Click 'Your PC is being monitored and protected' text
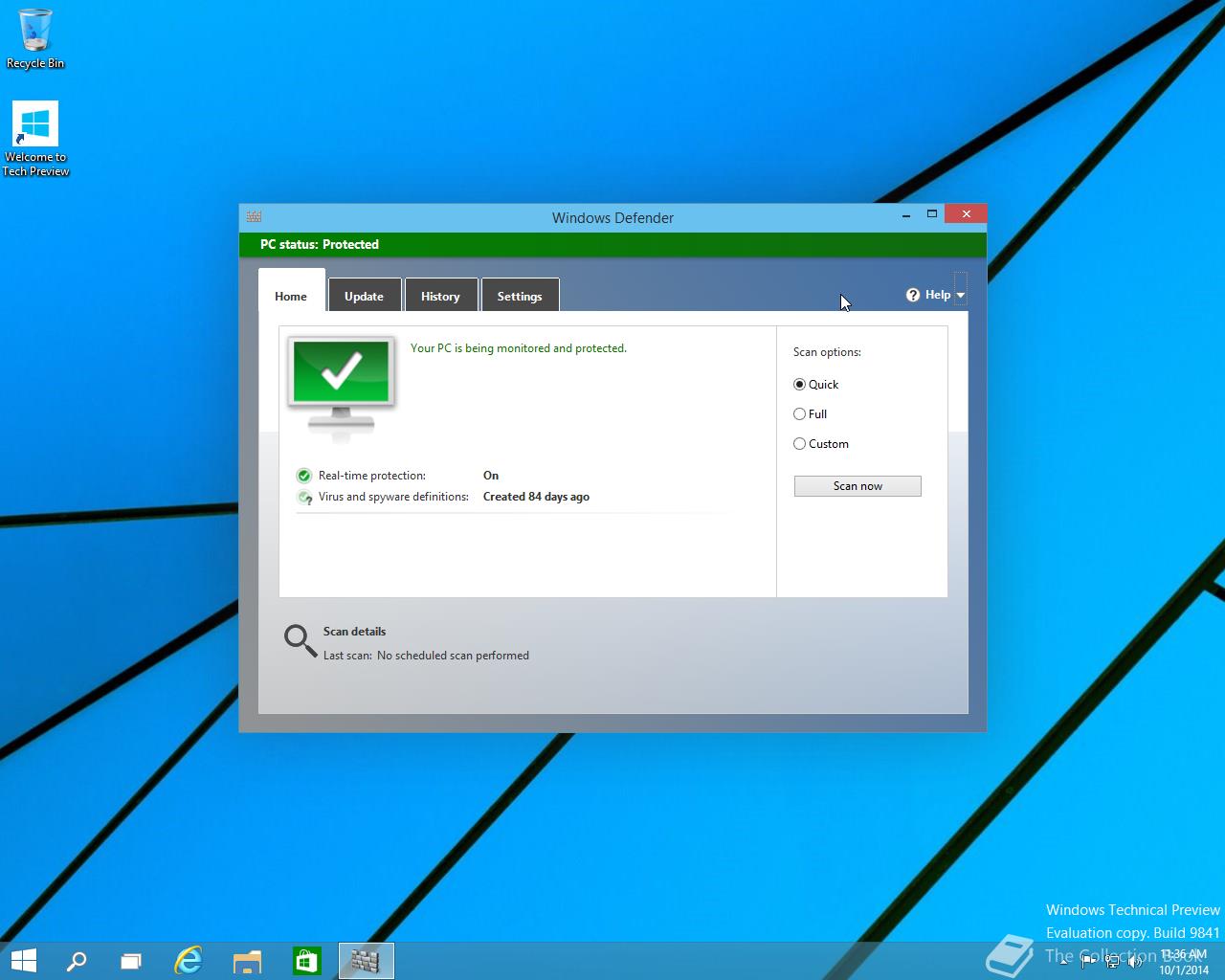Screen dimensions: 1225x980 point(519,348)
